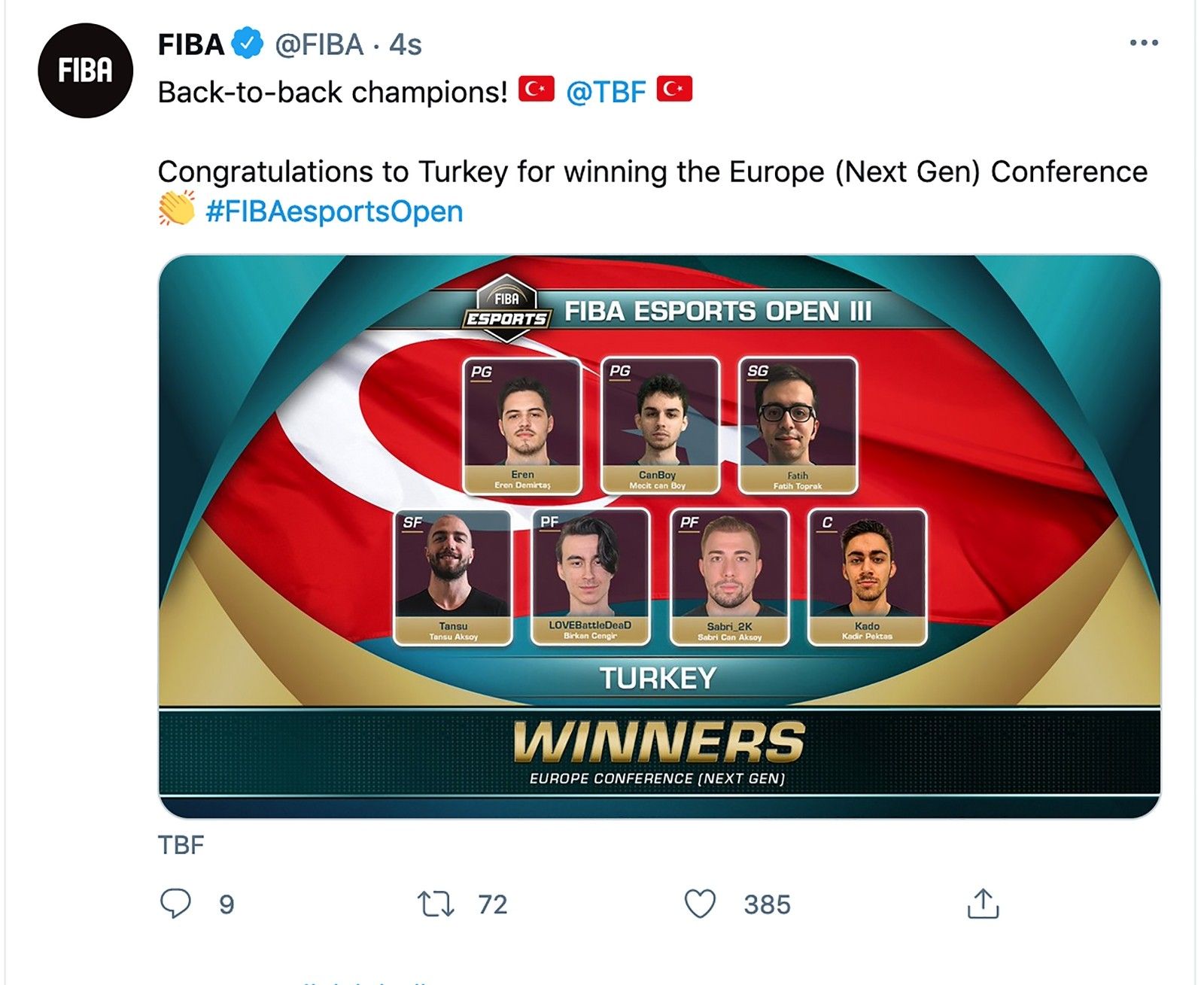Click the FIBA Esports logo in the image
1204x985 pixels.
coord(506,309)
